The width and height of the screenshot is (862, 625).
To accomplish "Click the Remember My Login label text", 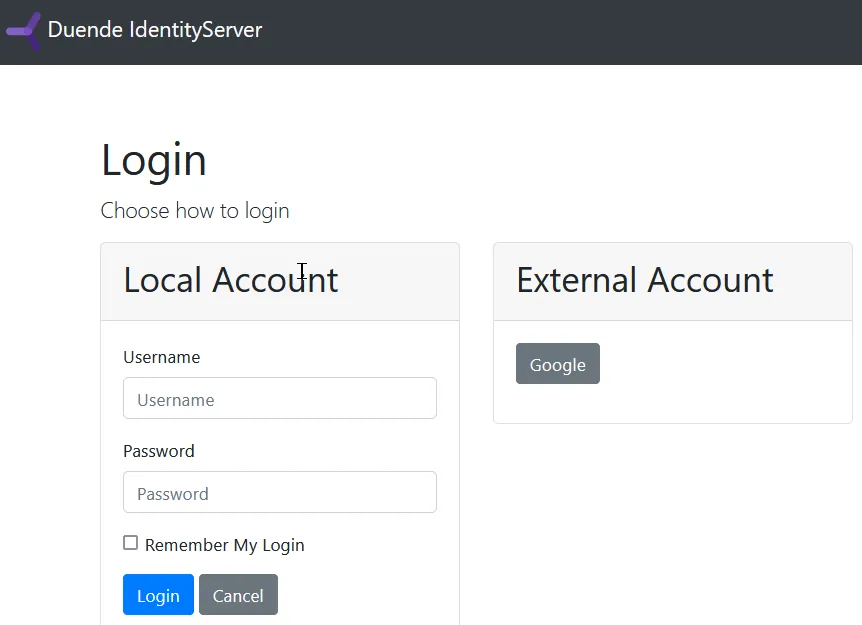I will coord(223,544).
